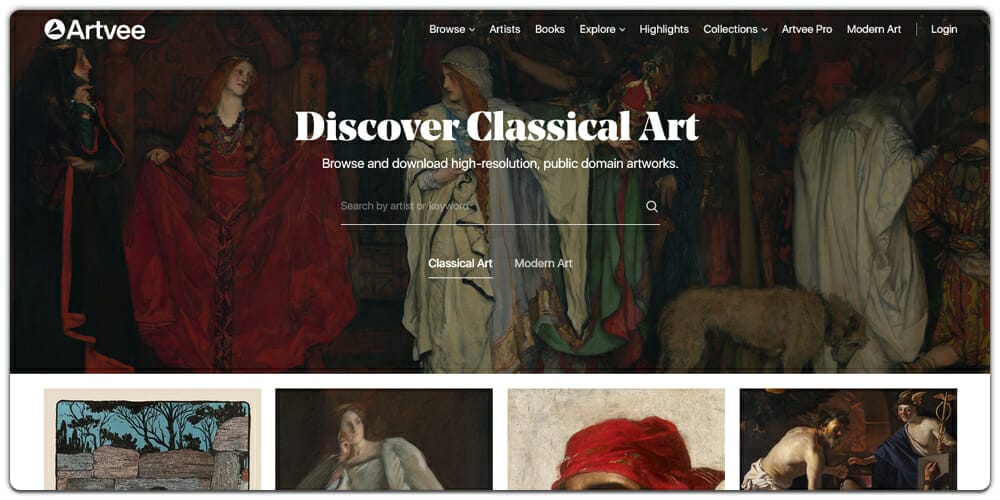The width and height of the screenshot is (1000, 500).
Task: Open the Mercury with caduceus painting thumbnail
Action: point(848,439)
